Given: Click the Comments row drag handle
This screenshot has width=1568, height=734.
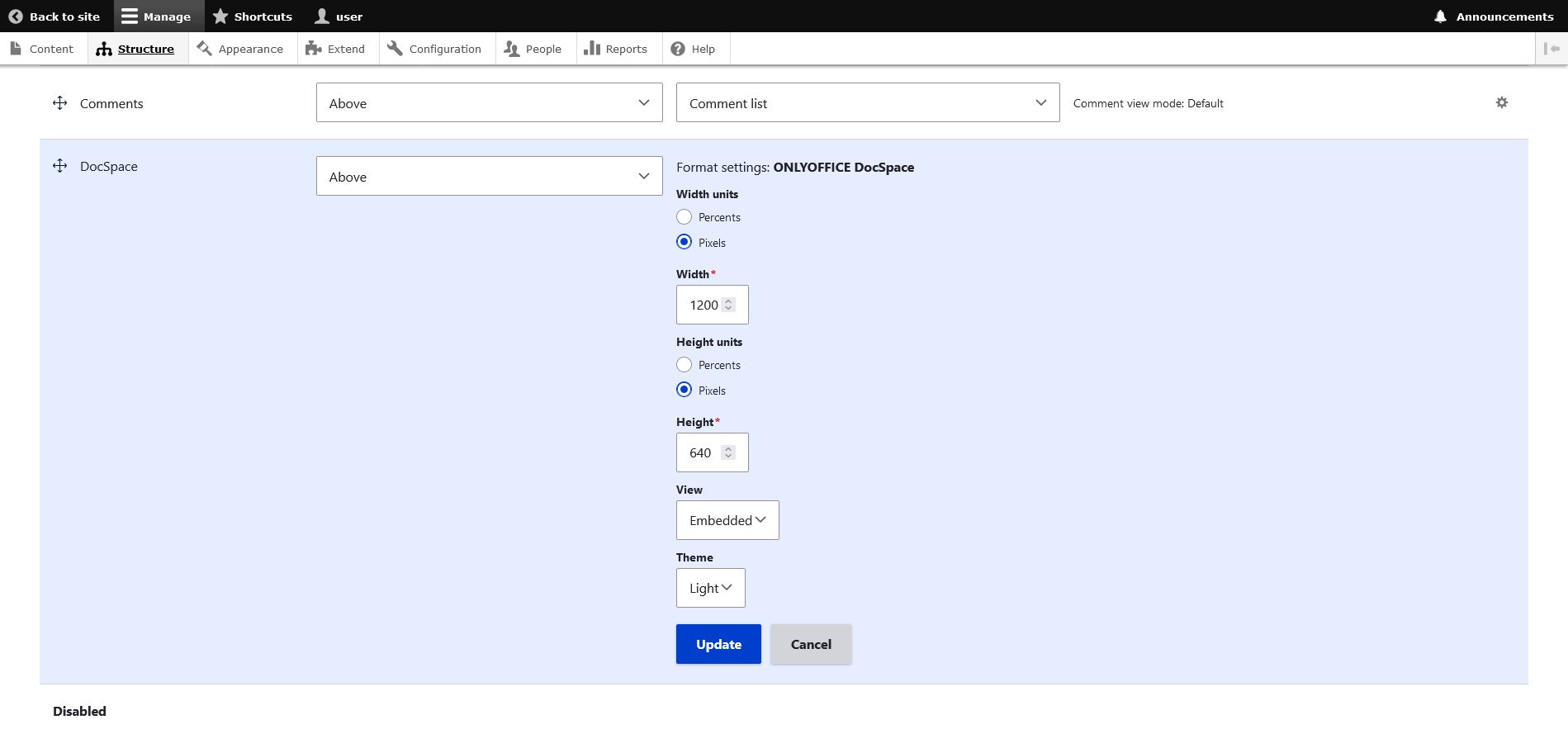Looking at the screenshot, I should (x=60, y=103).
